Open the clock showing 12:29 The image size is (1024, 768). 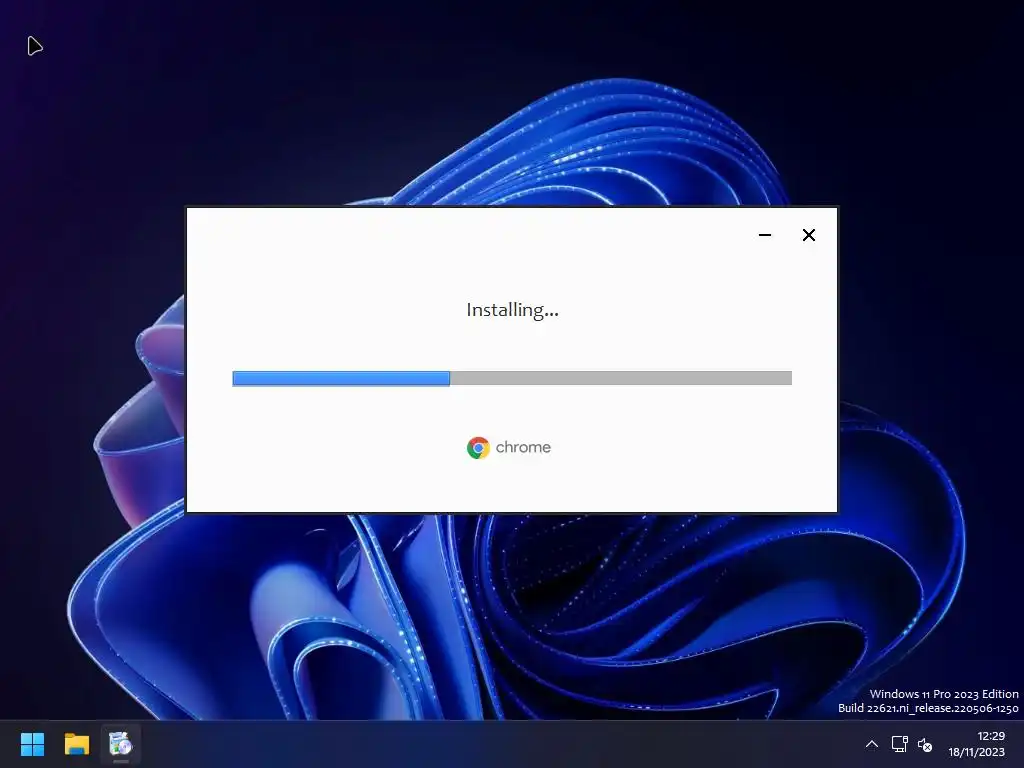(x=991, y=736)
